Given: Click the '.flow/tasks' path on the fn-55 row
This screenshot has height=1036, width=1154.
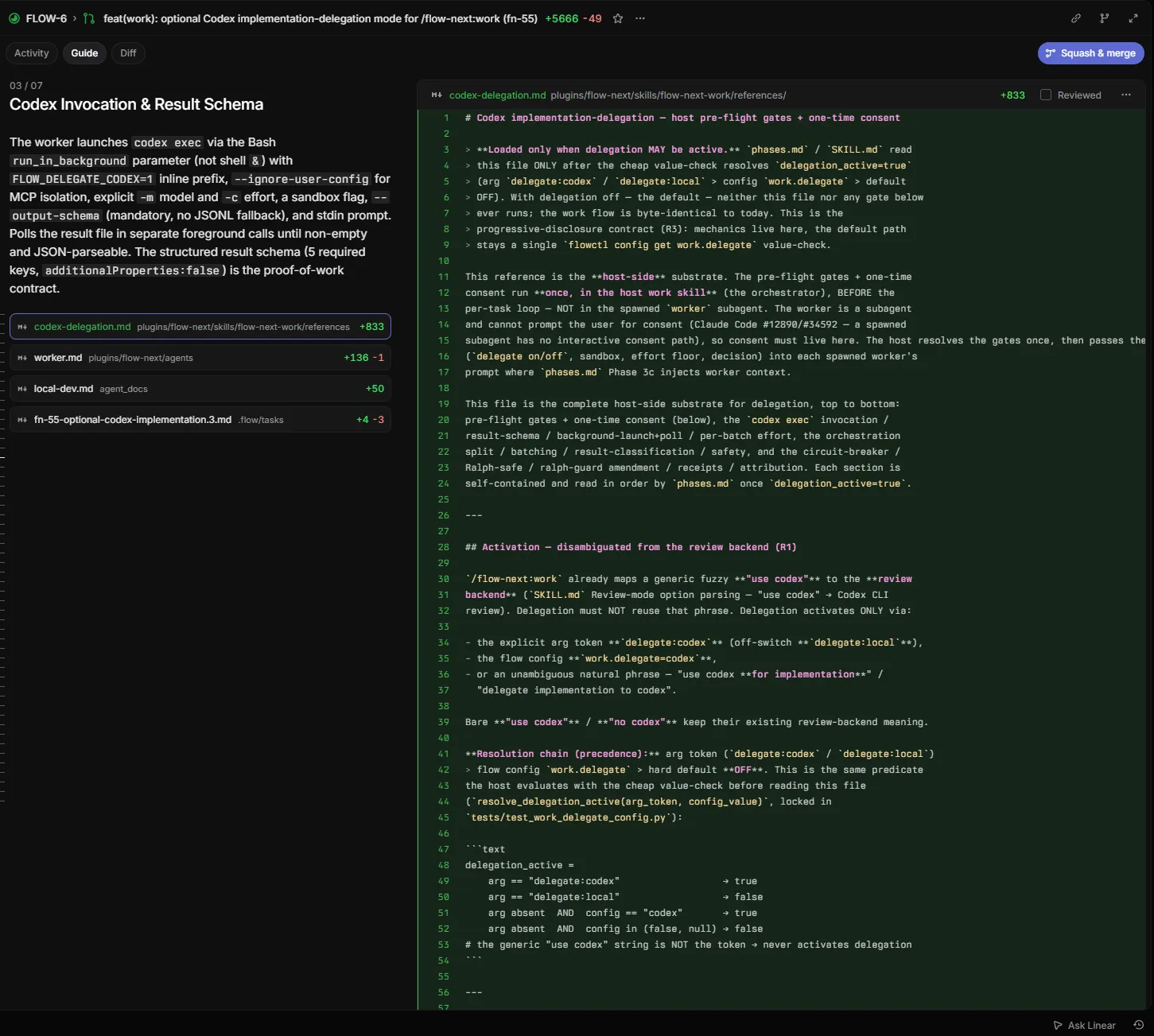Looking at the screenshot, I should [x=261, y=420].
